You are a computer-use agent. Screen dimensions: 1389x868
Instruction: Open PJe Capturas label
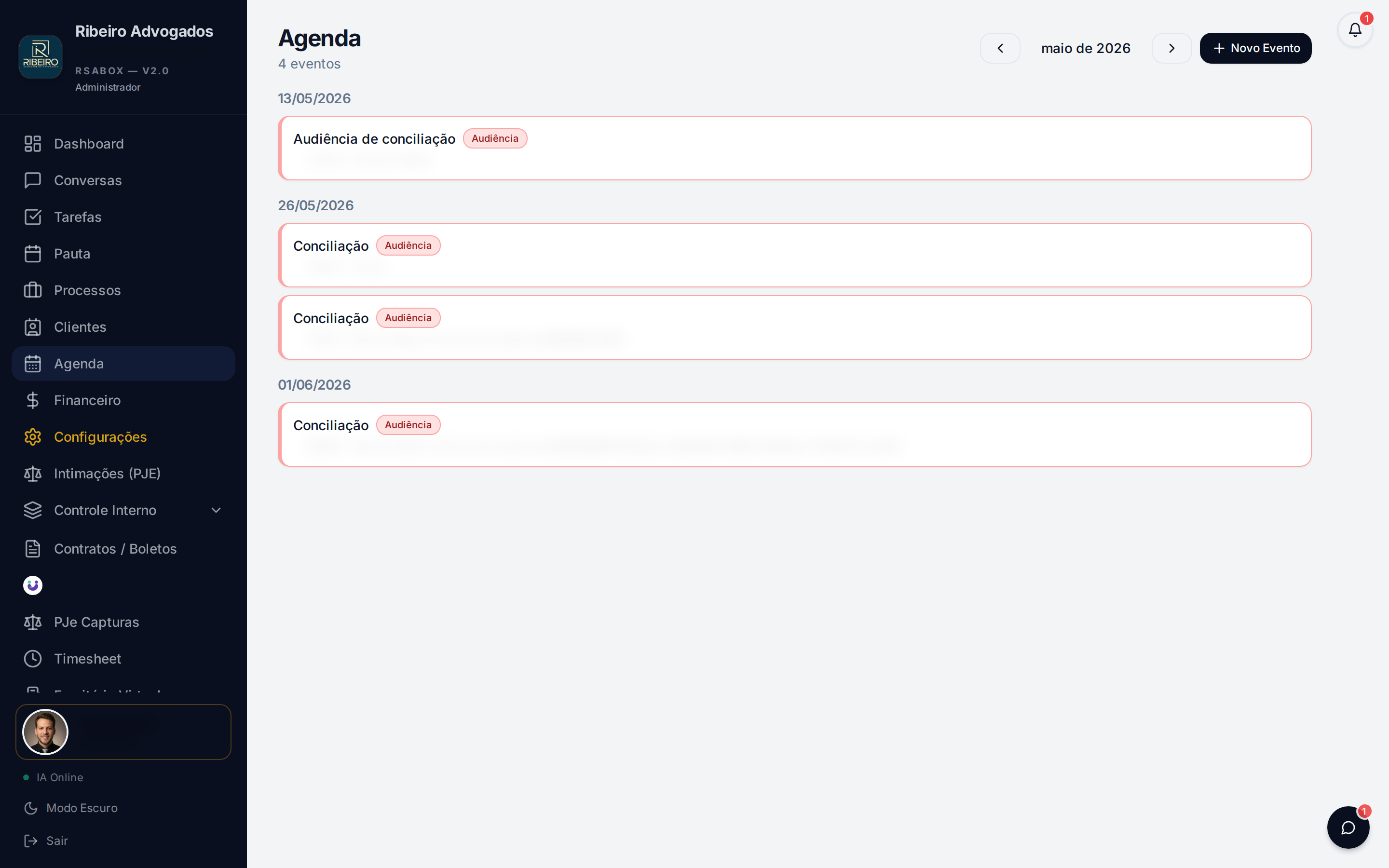coord(96,622)
